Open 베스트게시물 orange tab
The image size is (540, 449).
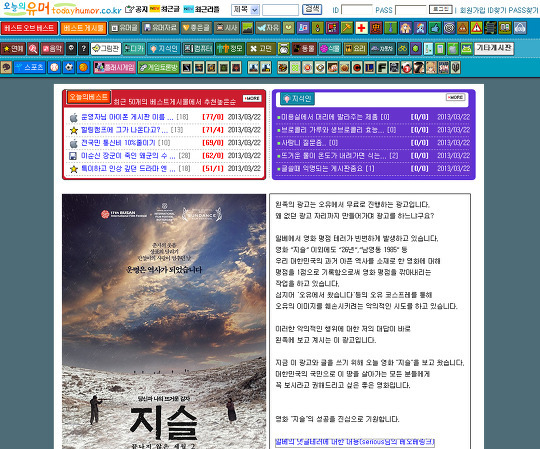84,28
